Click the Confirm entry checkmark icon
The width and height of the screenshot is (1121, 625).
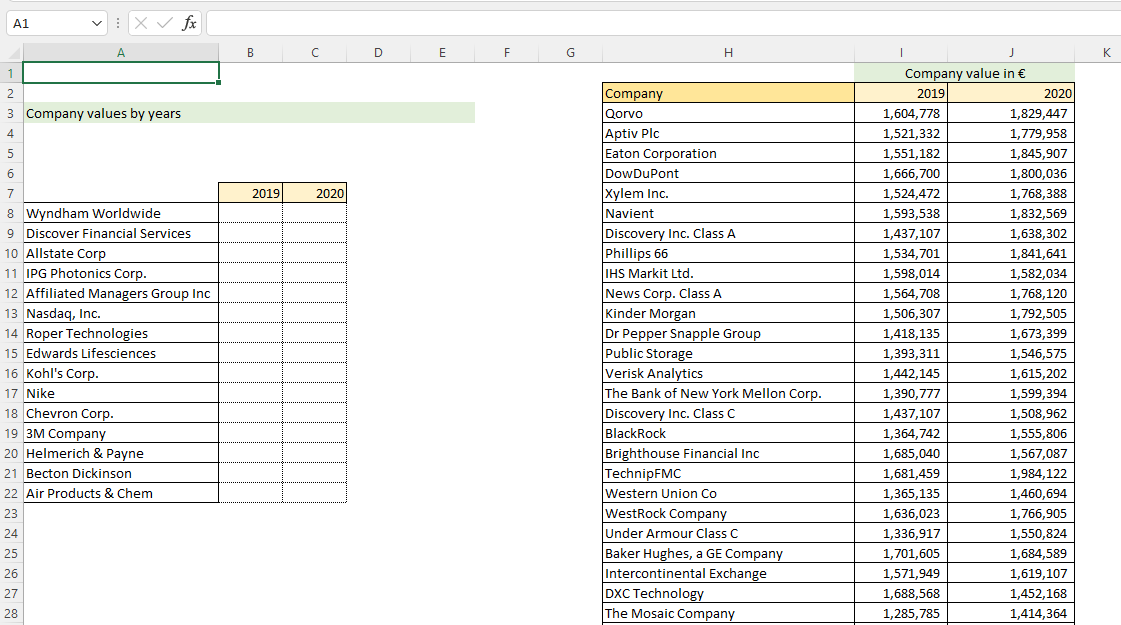coord(164,24)
